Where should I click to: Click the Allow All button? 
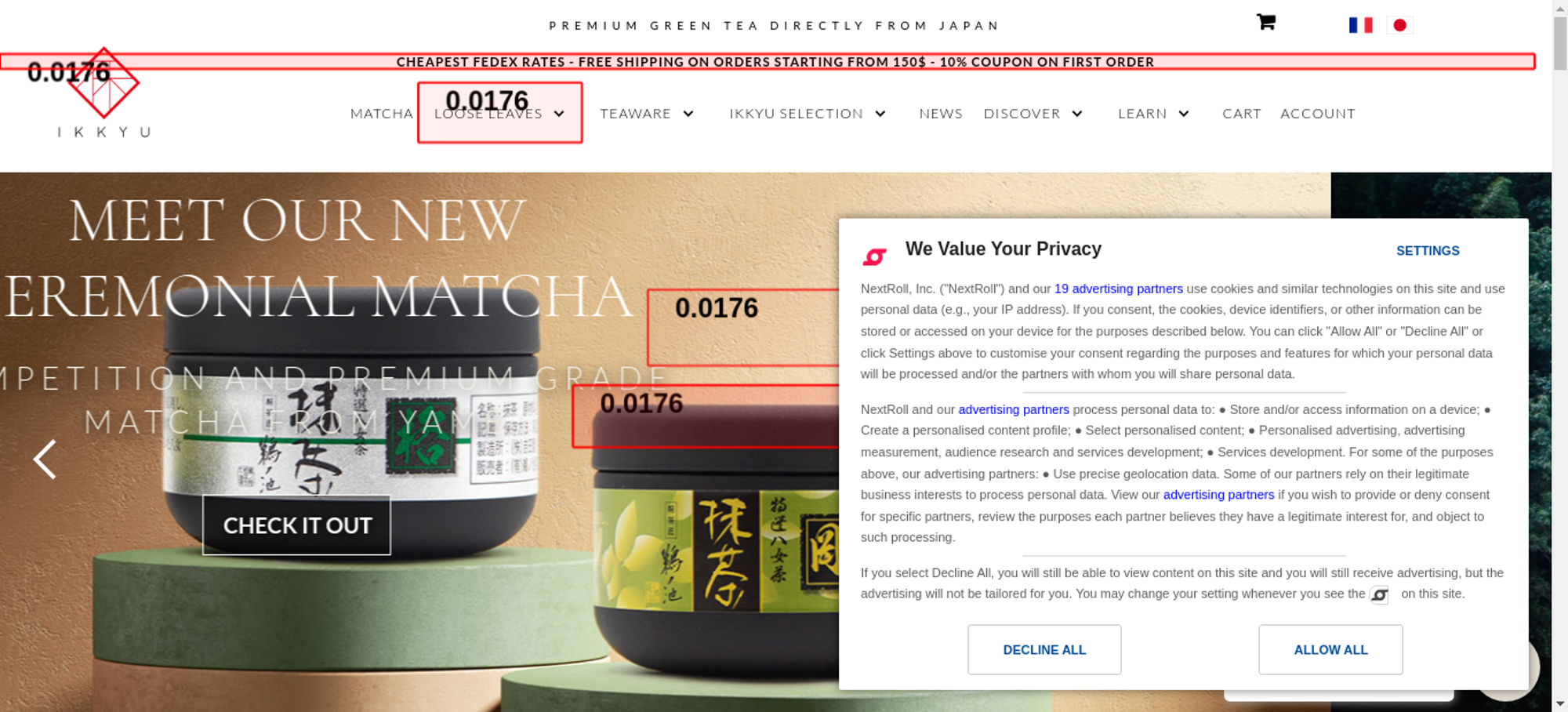click(1330, 649)
